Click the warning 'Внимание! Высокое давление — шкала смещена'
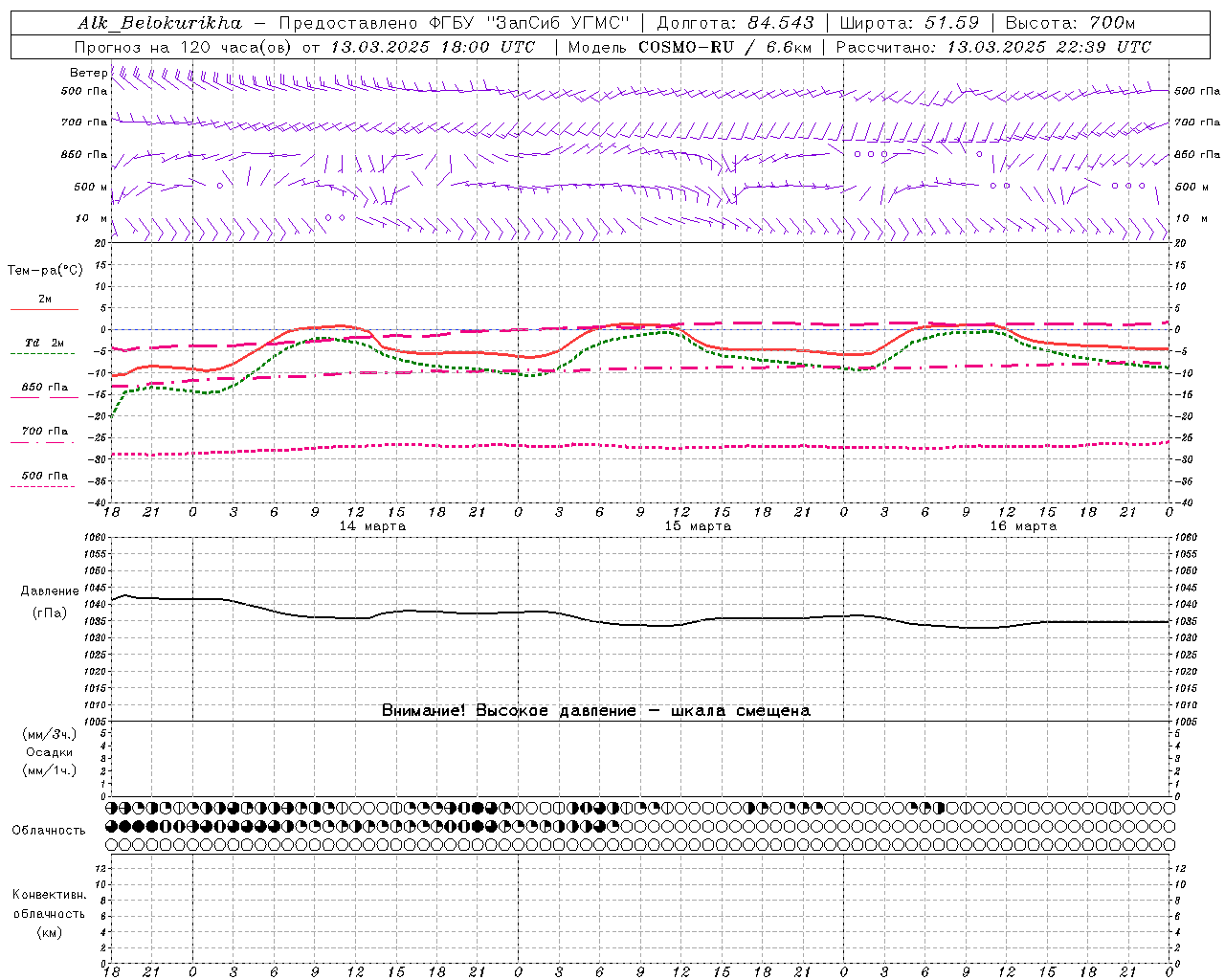 pos(595,710)
